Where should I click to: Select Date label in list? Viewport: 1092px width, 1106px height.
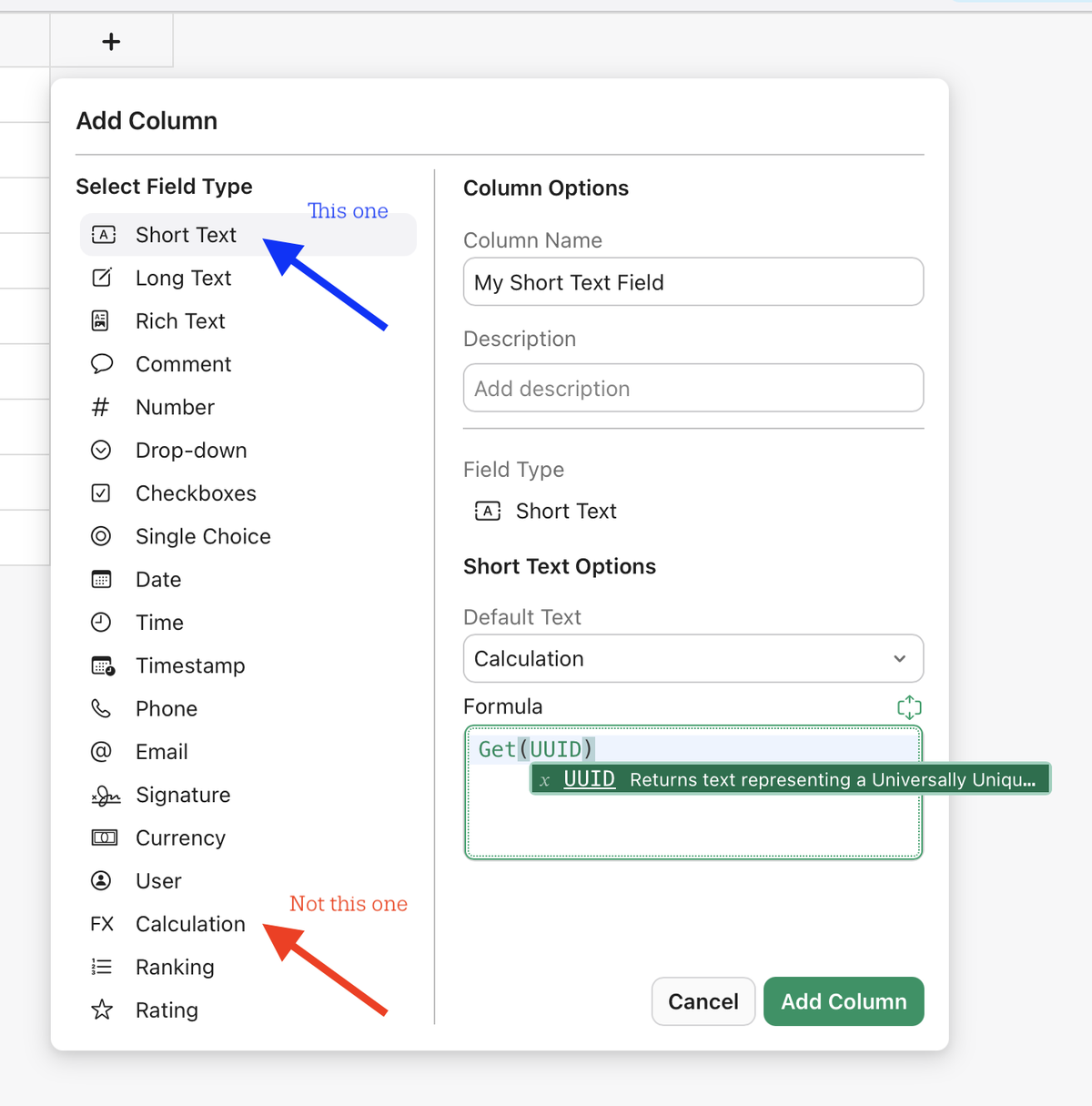pyautogui.click(x=158, y=579)
